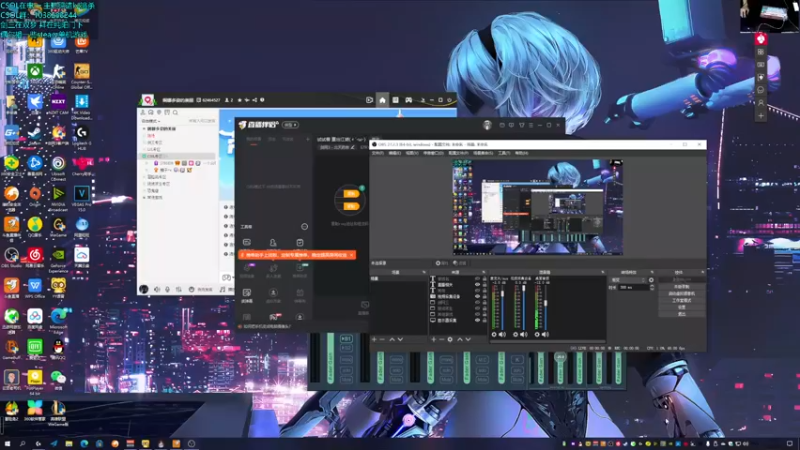Open 4K Video Downloader desktop shortcut
The width and height of the screenshot is (800, 450).
pos(81,106)
